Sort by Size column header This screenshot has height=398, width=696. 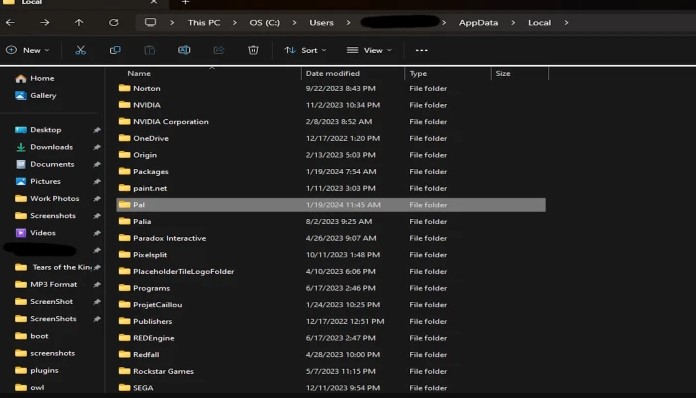(503, 73)
